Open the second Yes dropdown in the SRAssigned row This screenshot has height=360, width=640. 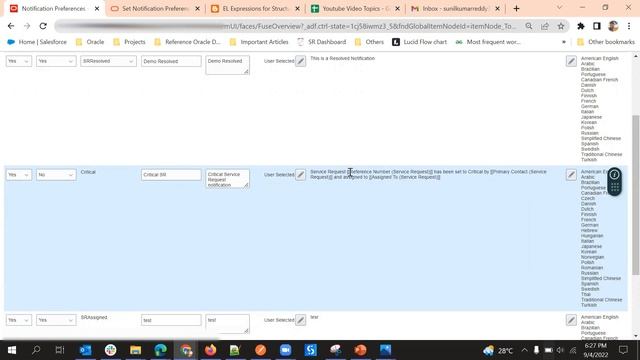click(56, 320)
